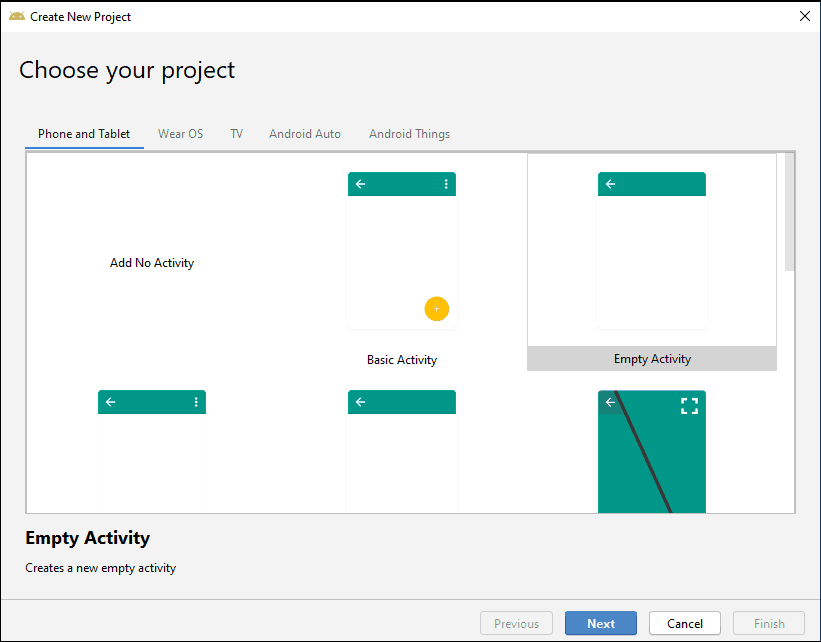
Task: Select the Basic Activity template thumbnail
Action: click(x=402, y=250)
